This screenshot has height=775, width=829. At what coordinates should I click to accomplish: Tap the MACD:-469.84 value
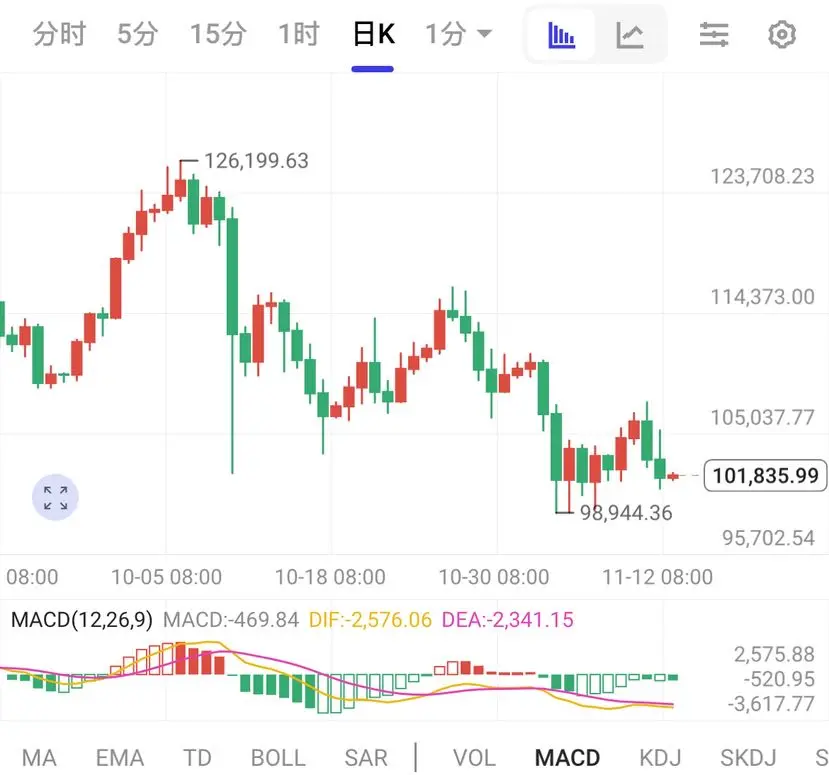231,620
